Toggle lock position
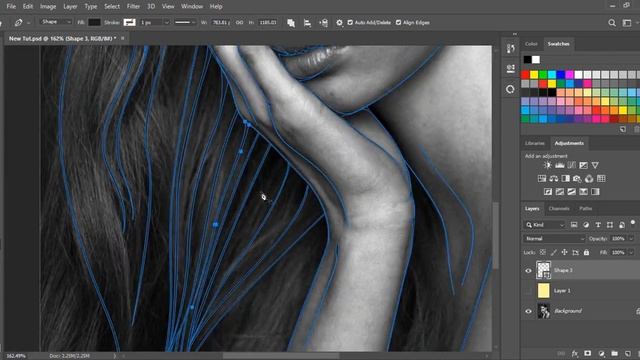The image size is (640, 360). (564, 253)
